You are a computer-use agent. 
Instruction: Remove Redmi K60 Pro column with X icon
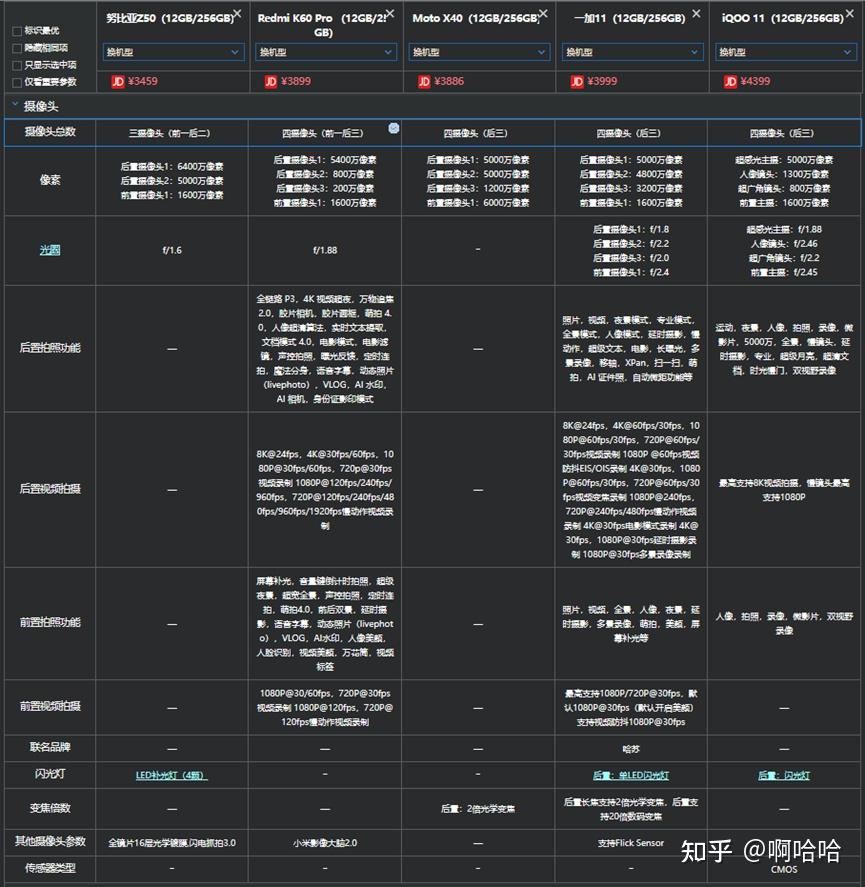pyautogui.click(x=390, y=13)
